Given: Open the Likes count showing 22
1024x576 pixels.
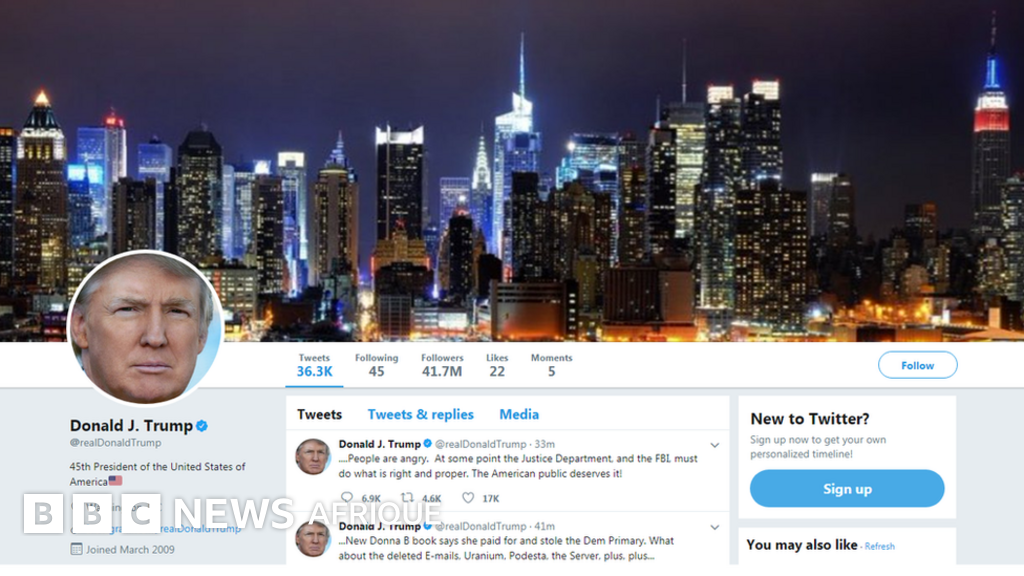Looking at the screenshot, I should pyautogui.click(x=497, y=366).
